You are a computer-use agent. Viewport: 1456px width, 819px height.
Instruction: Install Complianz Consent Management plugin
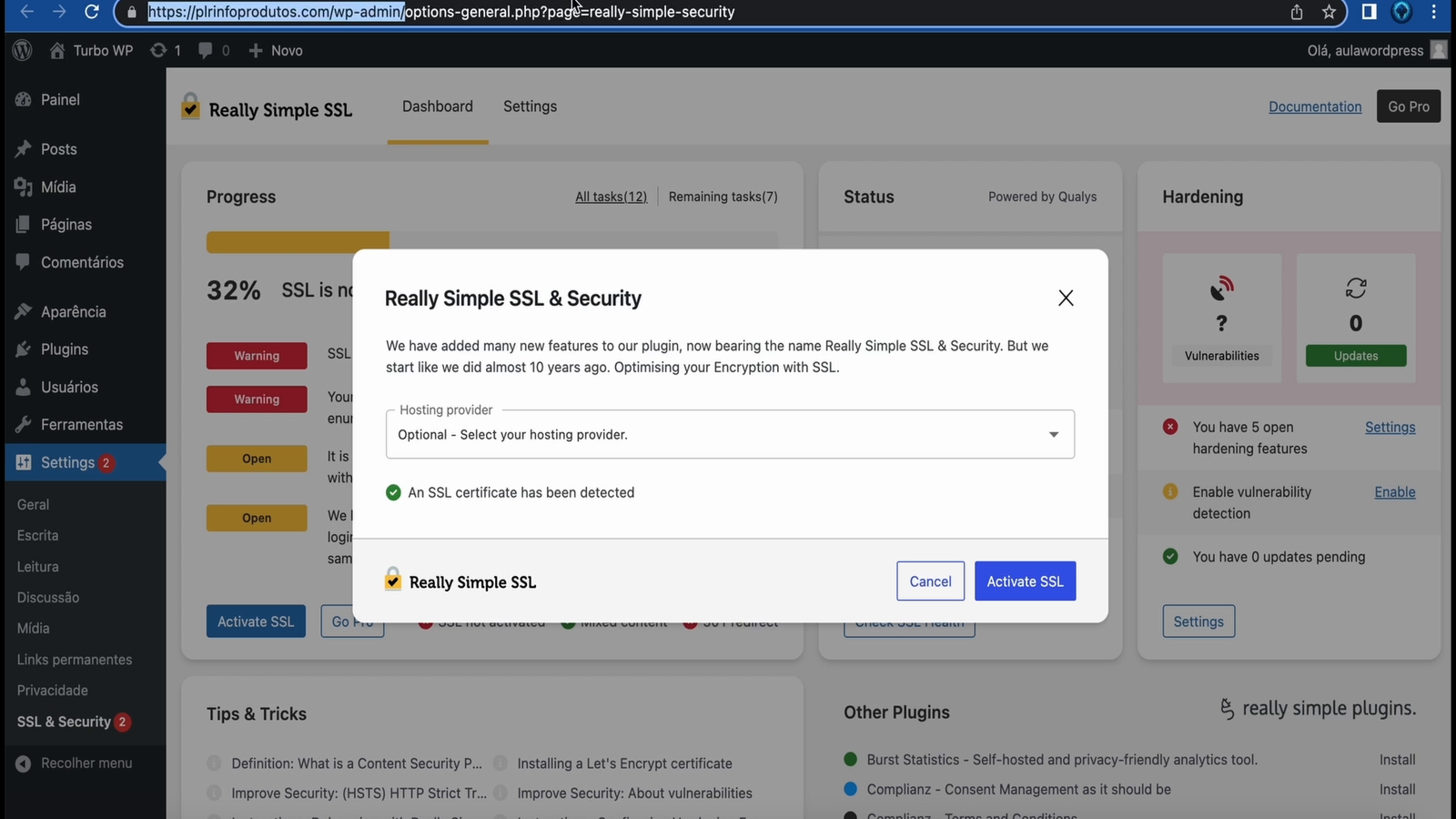coord(1397,789)
